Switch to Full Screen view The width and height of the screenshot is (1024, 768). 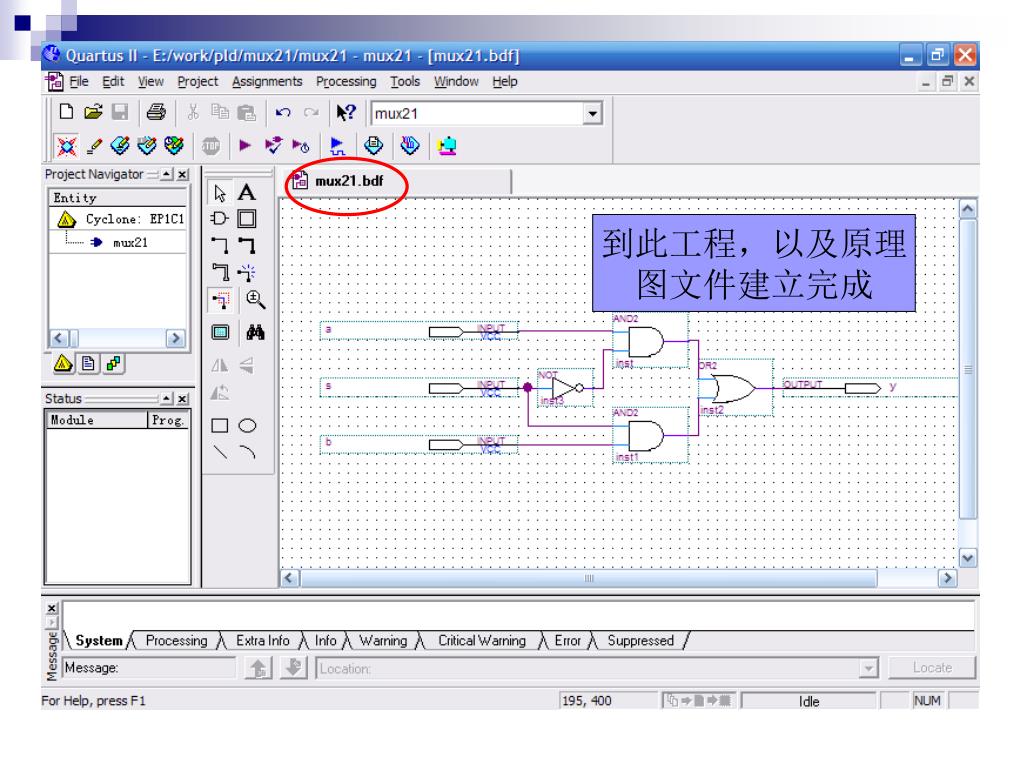click(220, 332)
